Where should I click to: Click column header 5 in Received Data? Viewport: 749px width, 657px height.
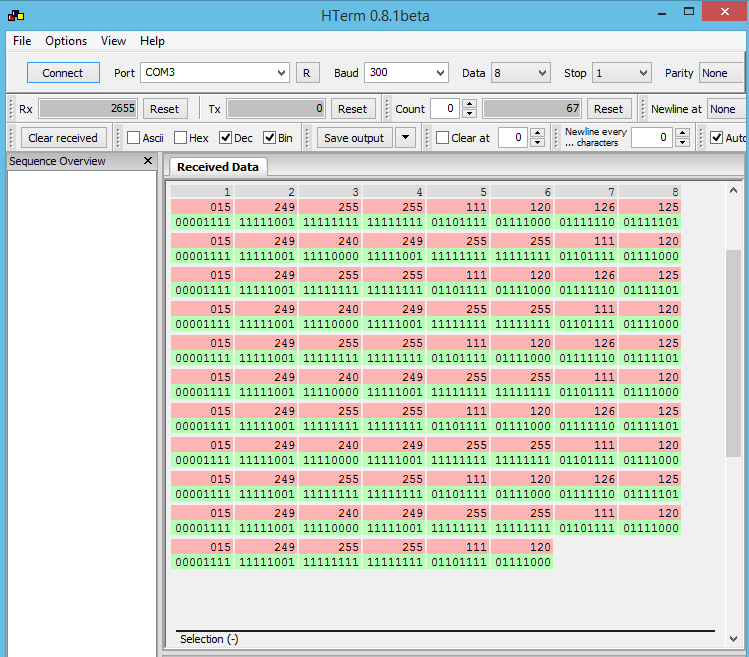458,192
